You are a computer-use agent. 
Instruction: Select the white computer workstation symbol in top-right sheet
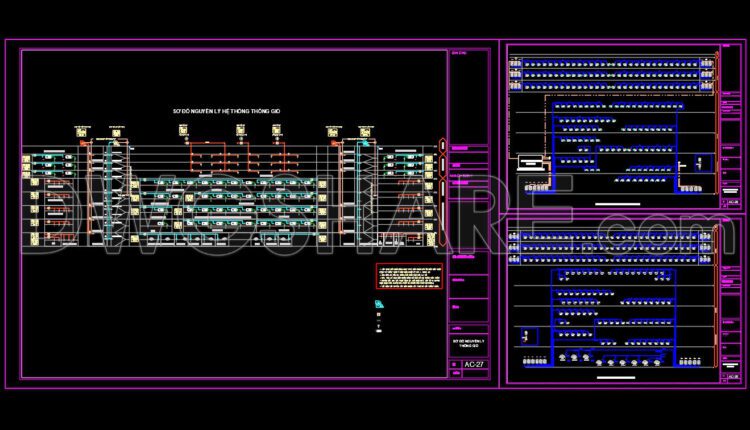[530, 163]
